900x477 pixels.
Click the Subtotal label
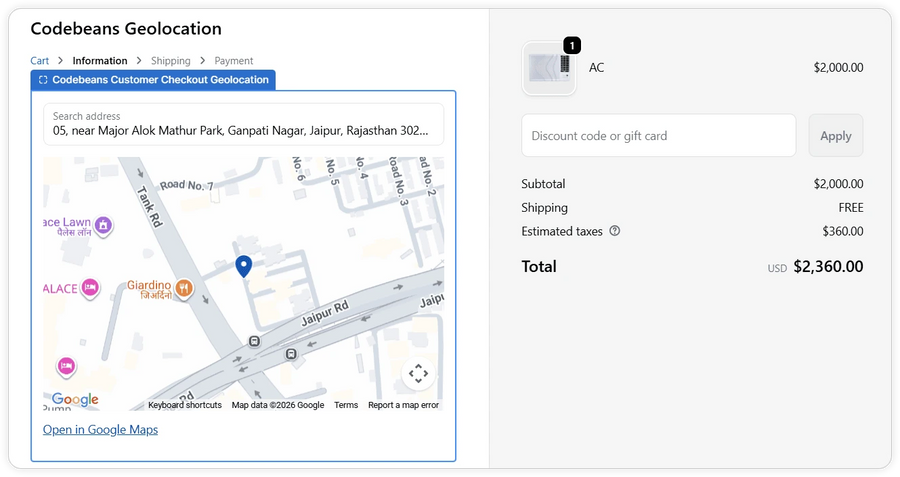(543, 184)
